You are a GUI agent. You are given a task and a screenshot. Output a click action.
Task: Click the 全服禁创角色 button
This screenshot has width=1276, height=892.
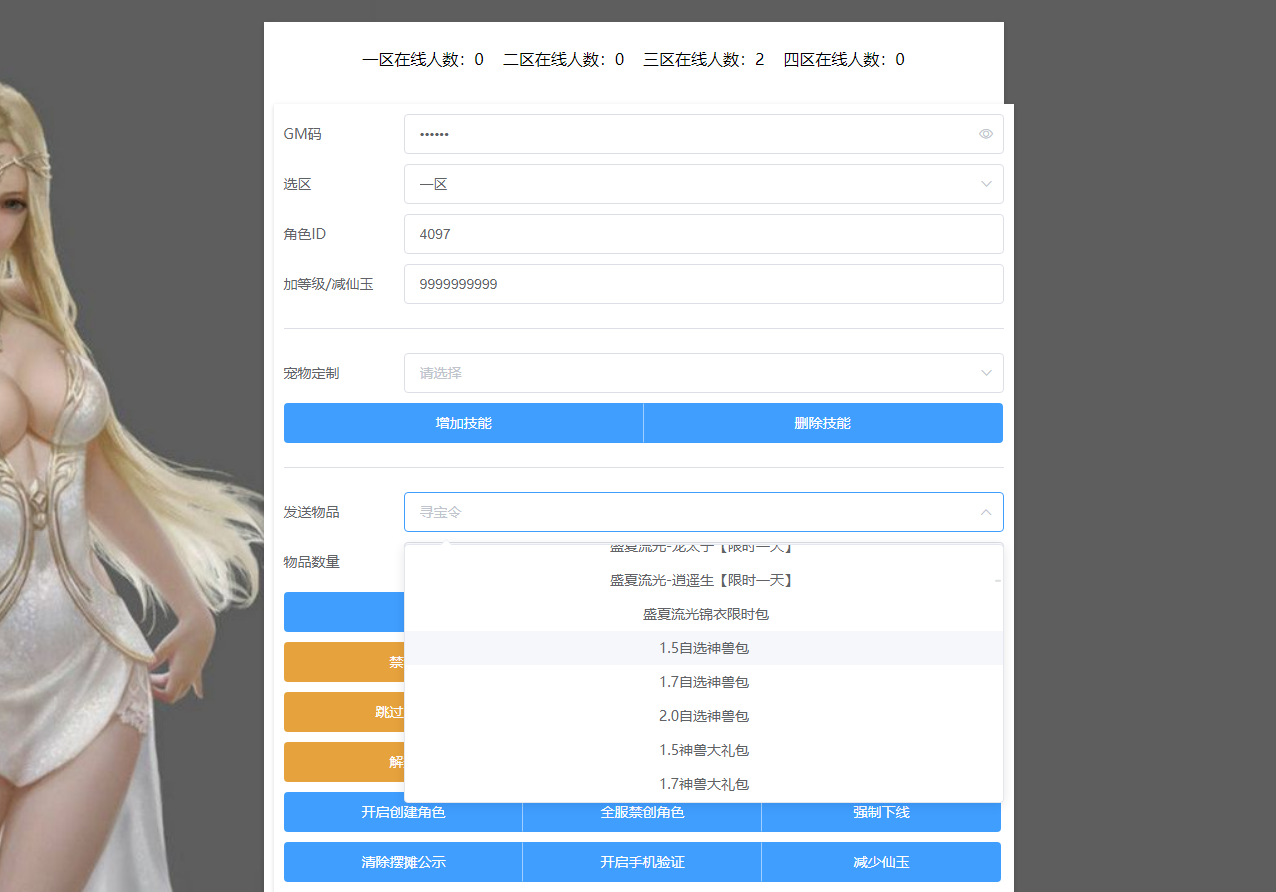click(x=642, y=812)
